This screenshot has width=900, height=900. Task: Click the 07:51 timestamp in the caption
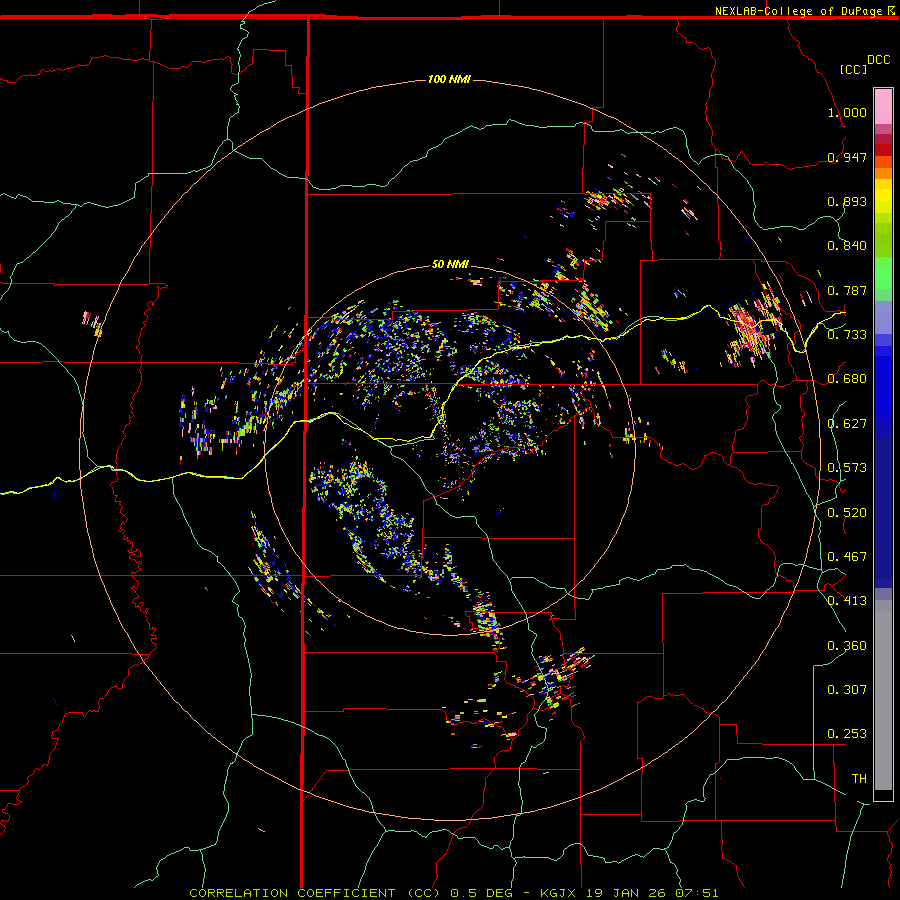[697, 893]
